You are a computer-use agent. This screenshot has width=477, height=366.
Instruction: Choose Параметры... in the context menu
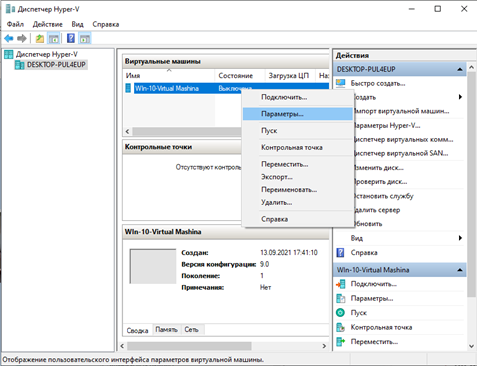(x=297, y=114)
